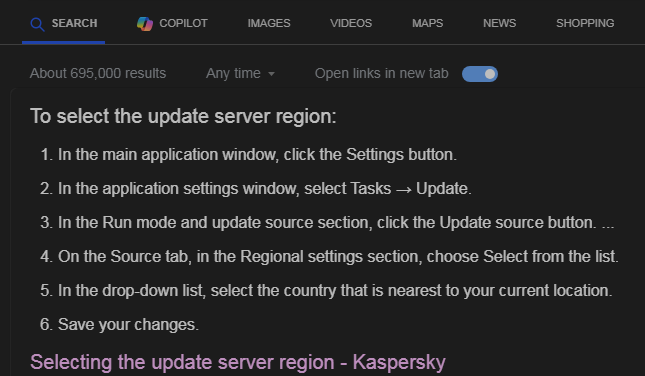
Task: Select the Search tab label
Action: [74, 23]
